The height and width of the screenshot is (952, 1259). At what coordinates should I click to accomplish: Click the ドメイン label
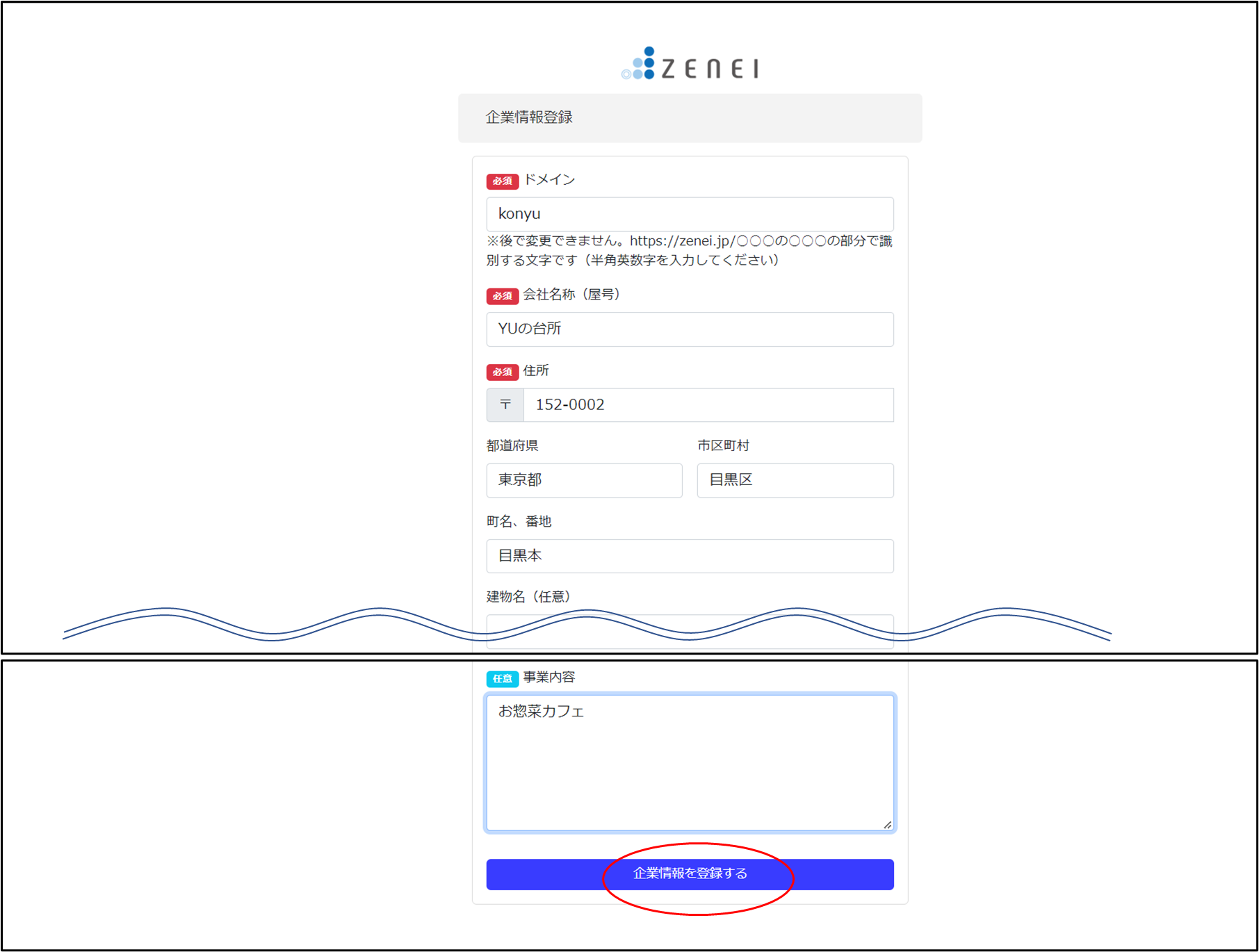coord(549,180)
